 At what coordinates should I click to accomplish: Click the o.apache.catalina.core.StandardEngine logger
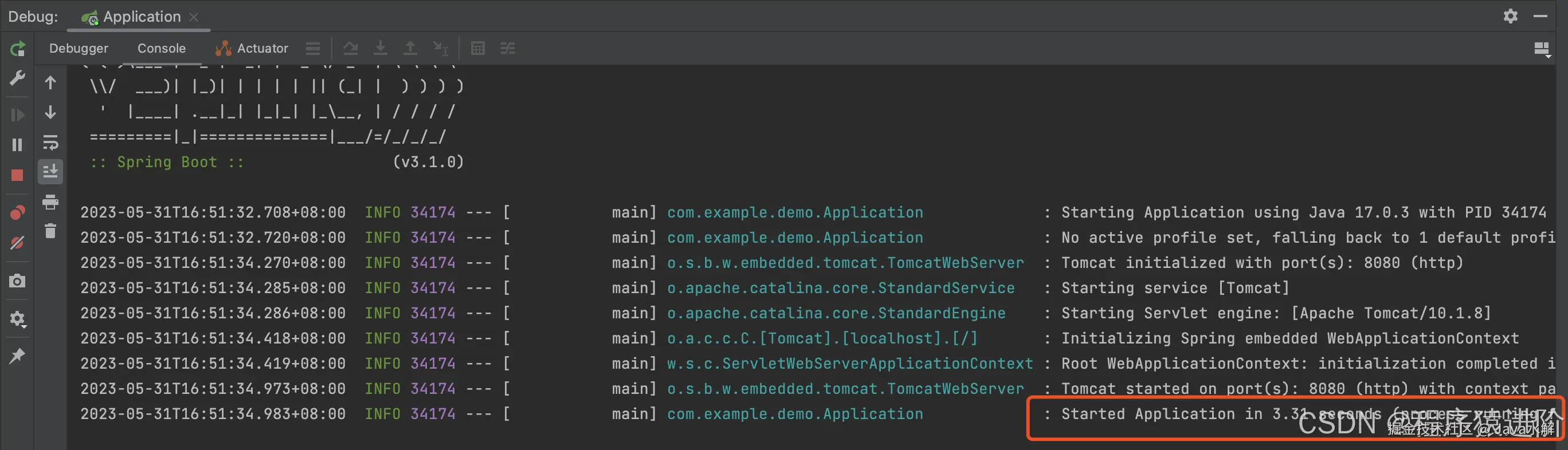tap(836, 313)
